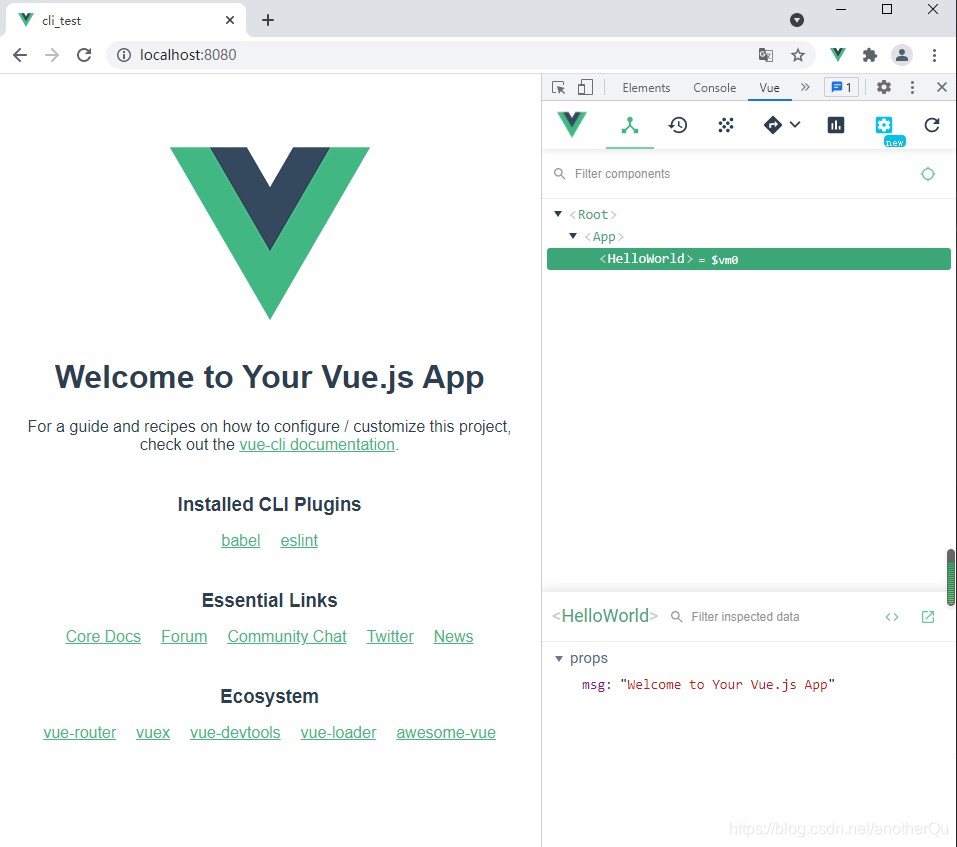The image size is (957, 847).
Task: Open HelloWorld in editor
Action: 928,617
